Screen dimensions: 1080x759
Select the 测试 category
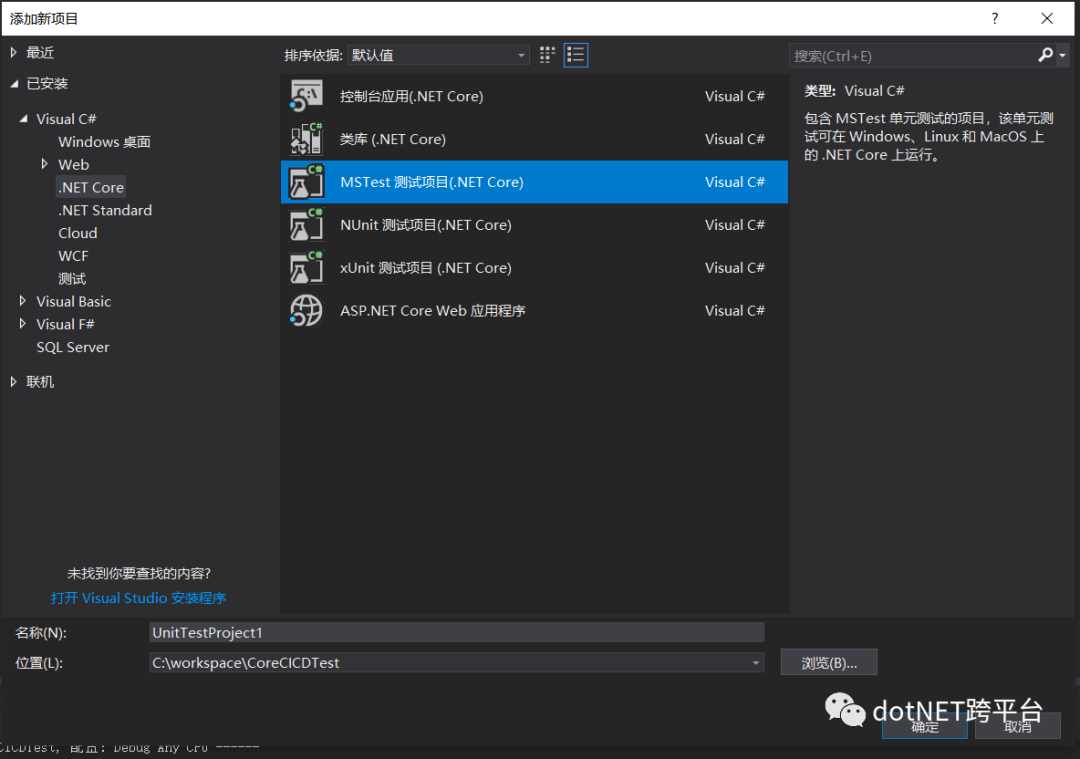(72, 278)
